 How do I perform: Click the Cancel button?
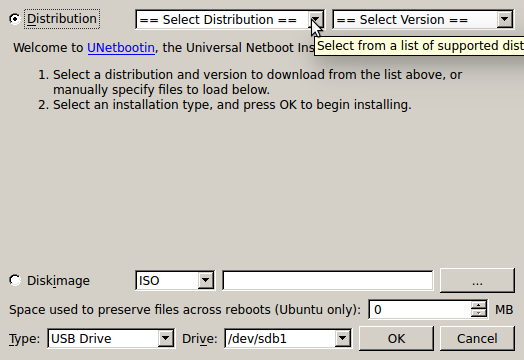click(477, 339)
